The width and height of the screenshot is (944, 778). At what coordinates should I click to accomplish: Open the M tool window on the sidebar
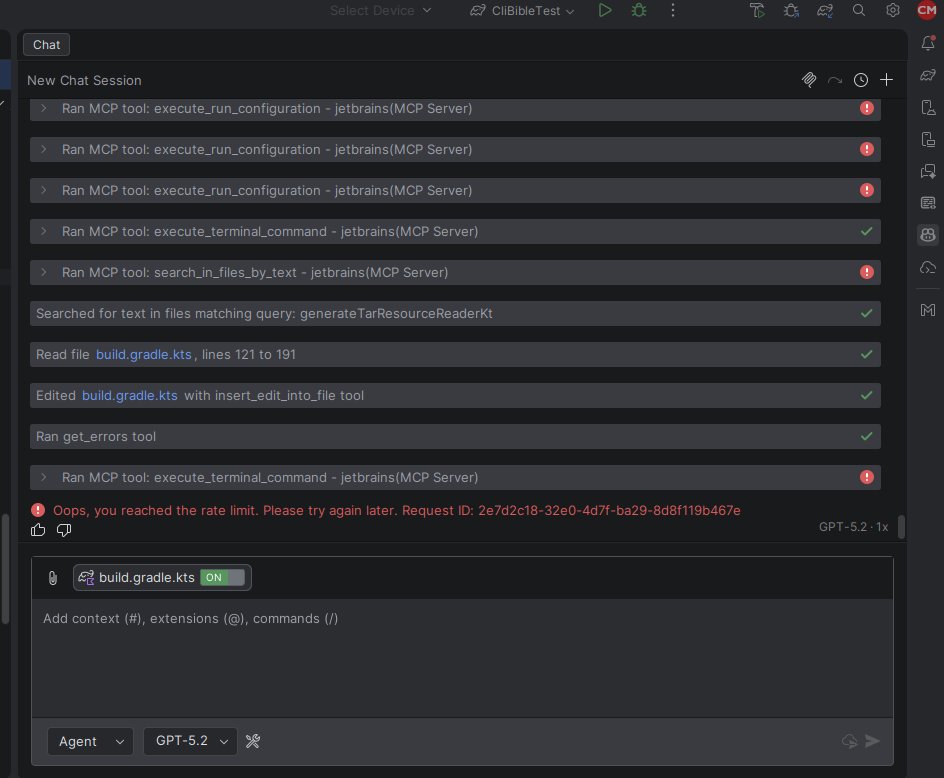928,310
